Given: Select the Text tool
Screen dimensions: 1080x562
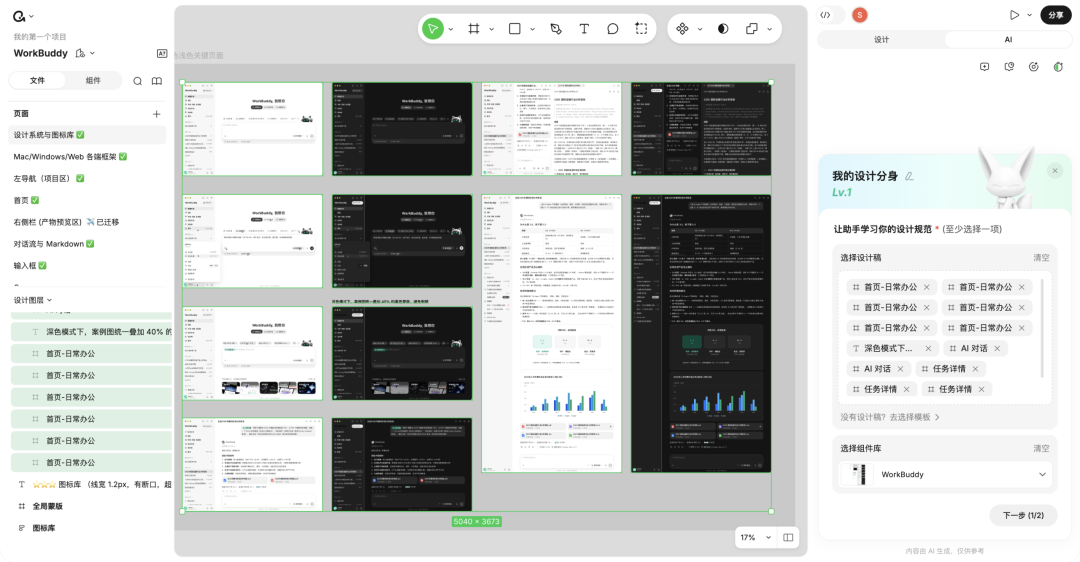Looking at the screenshot, I should click(x=584, y=29).
